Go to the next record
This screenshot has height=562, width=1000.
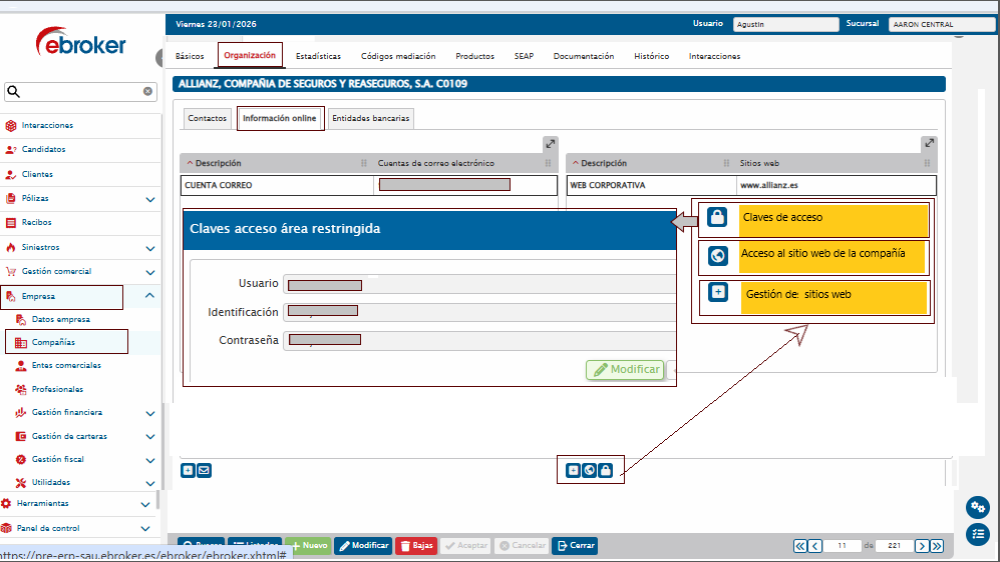(x=921, y=546)
